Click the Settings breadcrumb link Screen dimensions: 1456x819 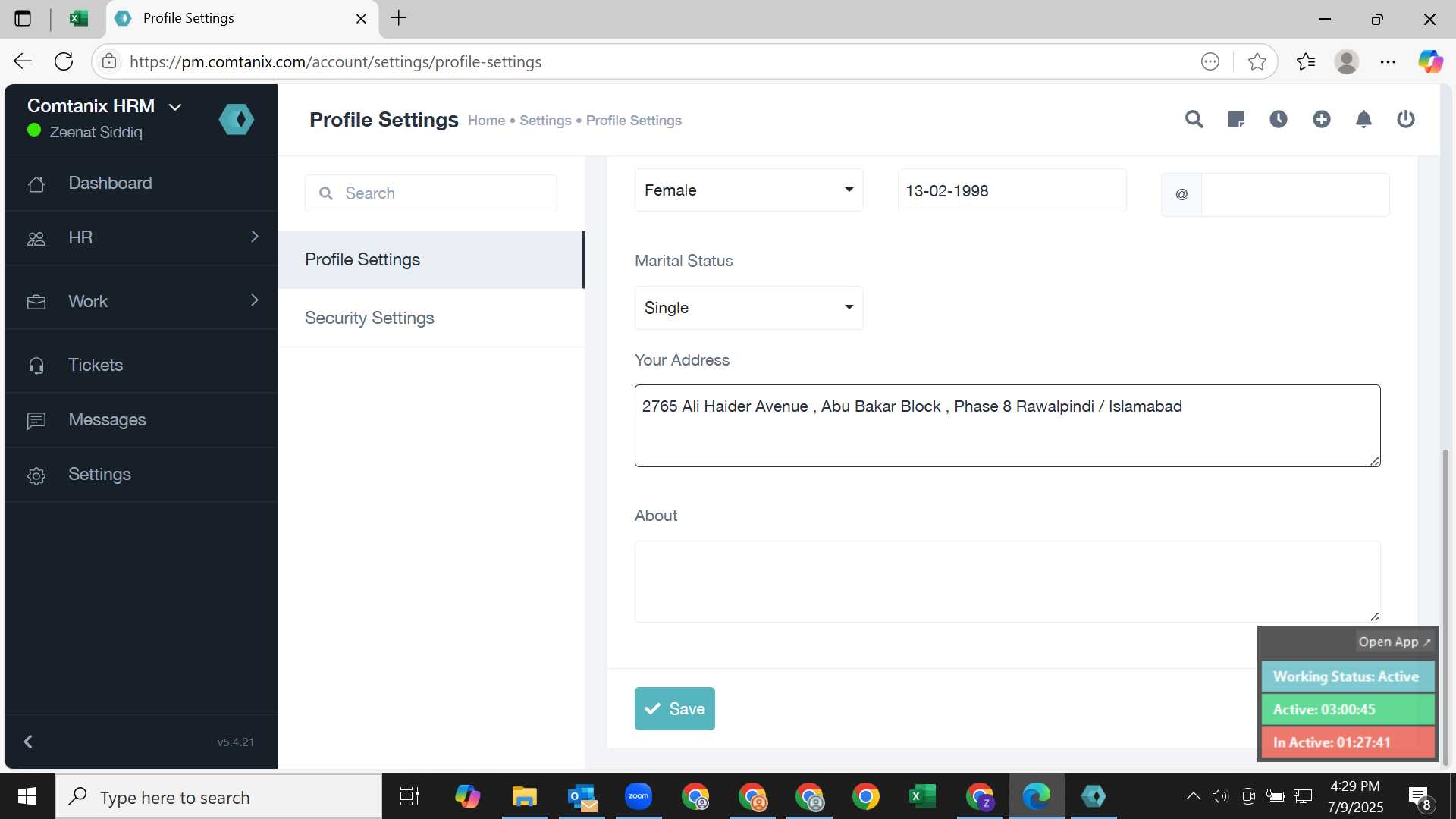(x=545, y=121)
